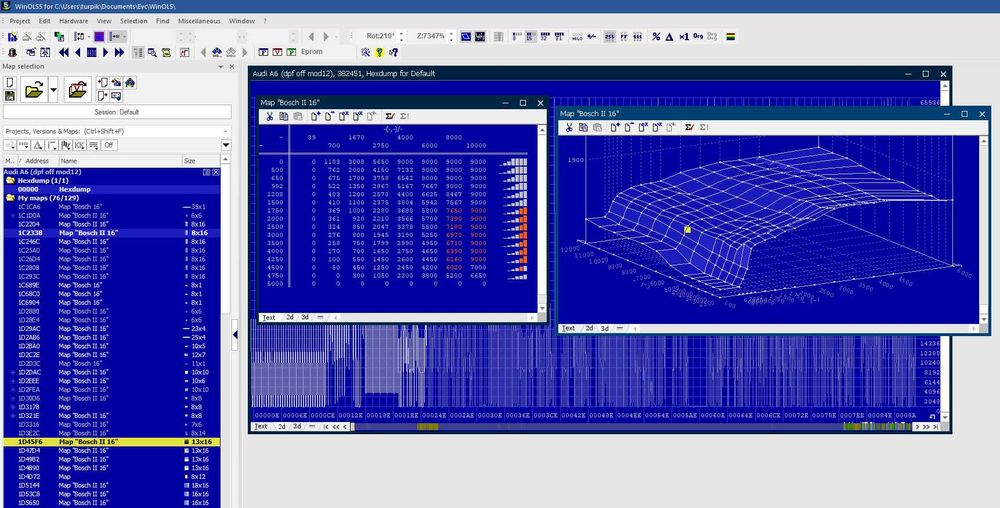This screenshot has width=1000, height=508.
Task: Click the open project folder icon
Action: pos(34,90)
